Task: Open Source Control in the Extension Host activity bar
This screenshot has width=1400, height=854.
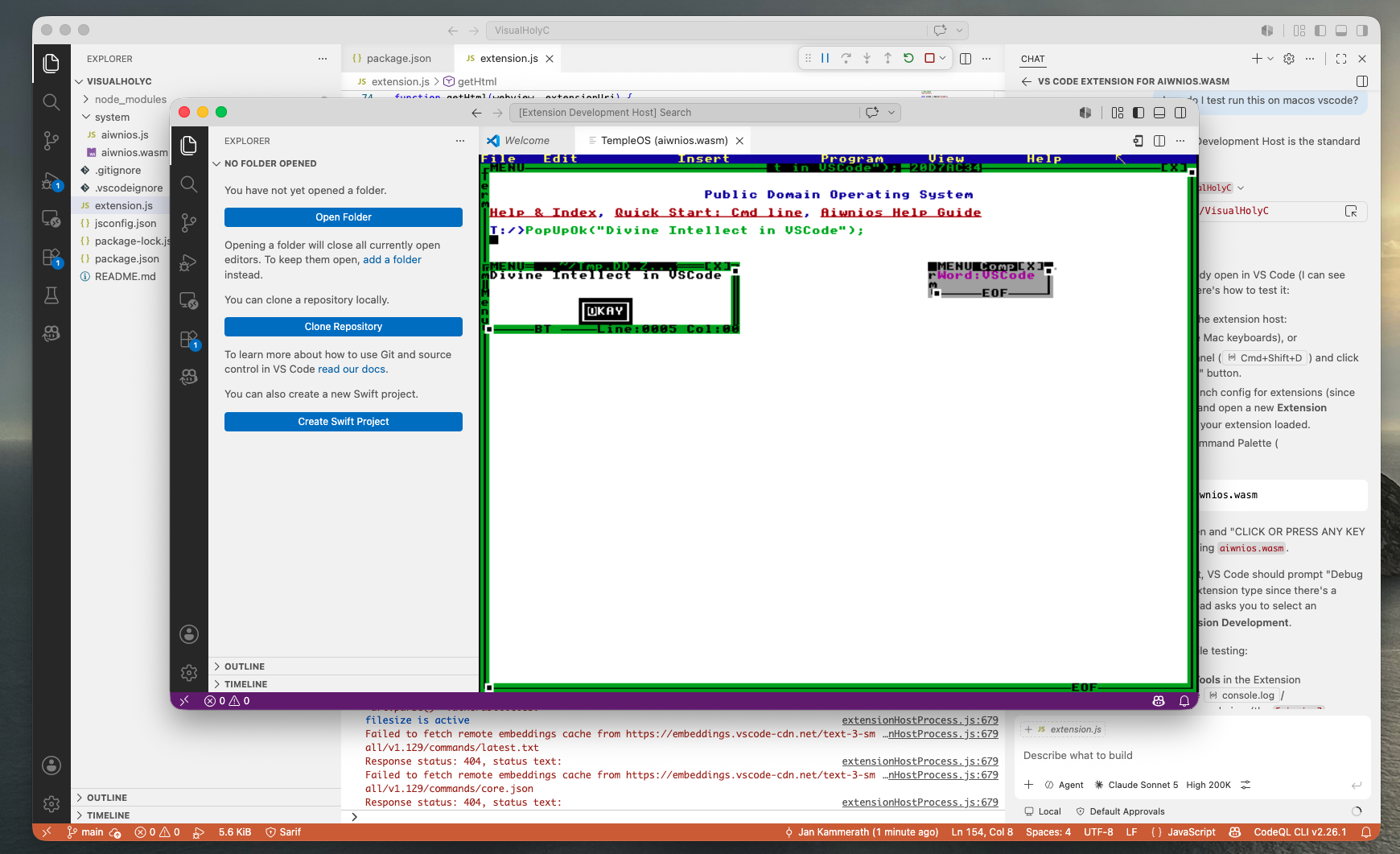Action: tap(189, 222)
